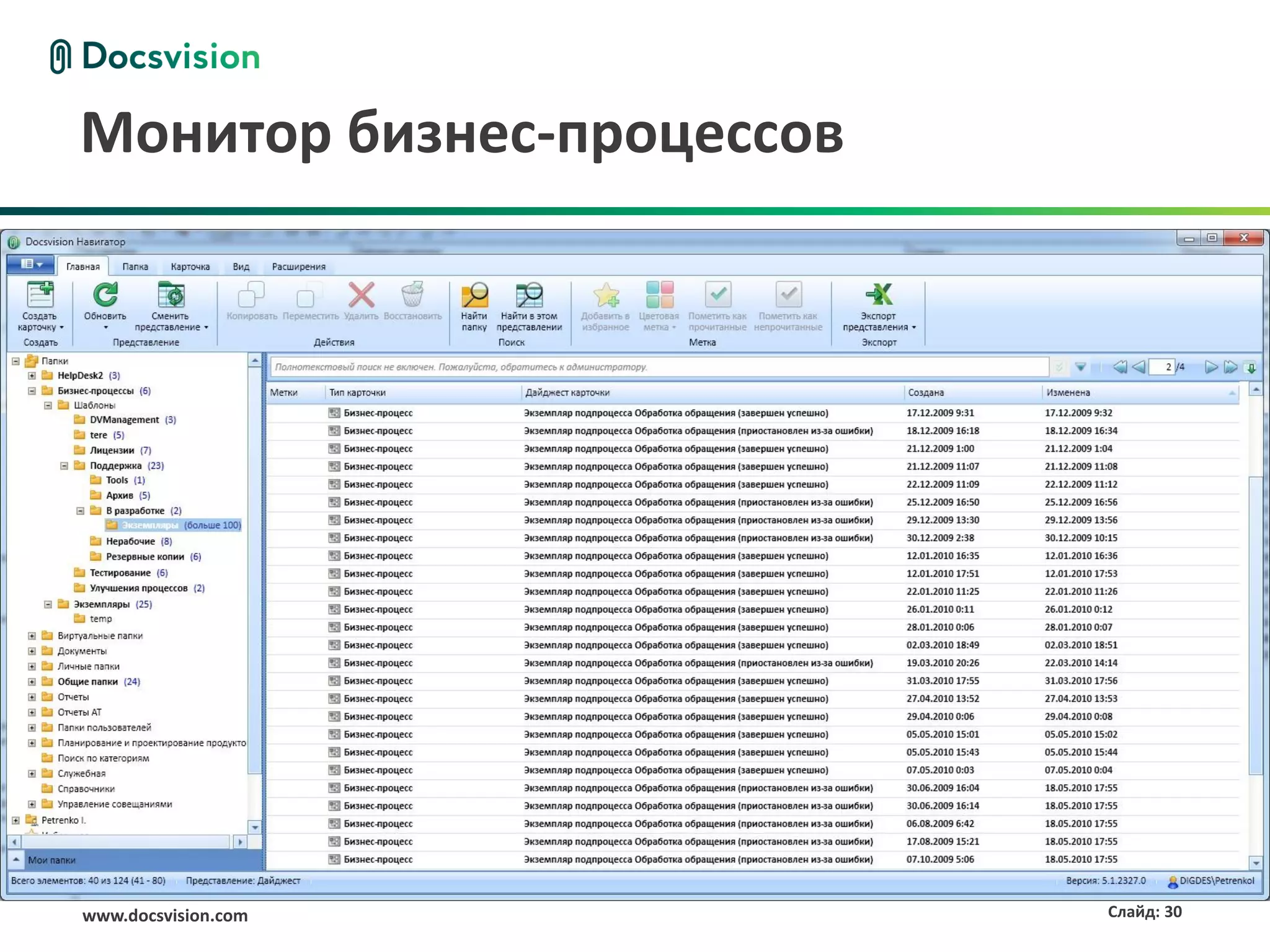Screen dimensions: 1270x952
Task: Select the Справочники folder
Action: pyautogui.click(x=78, y=789)
